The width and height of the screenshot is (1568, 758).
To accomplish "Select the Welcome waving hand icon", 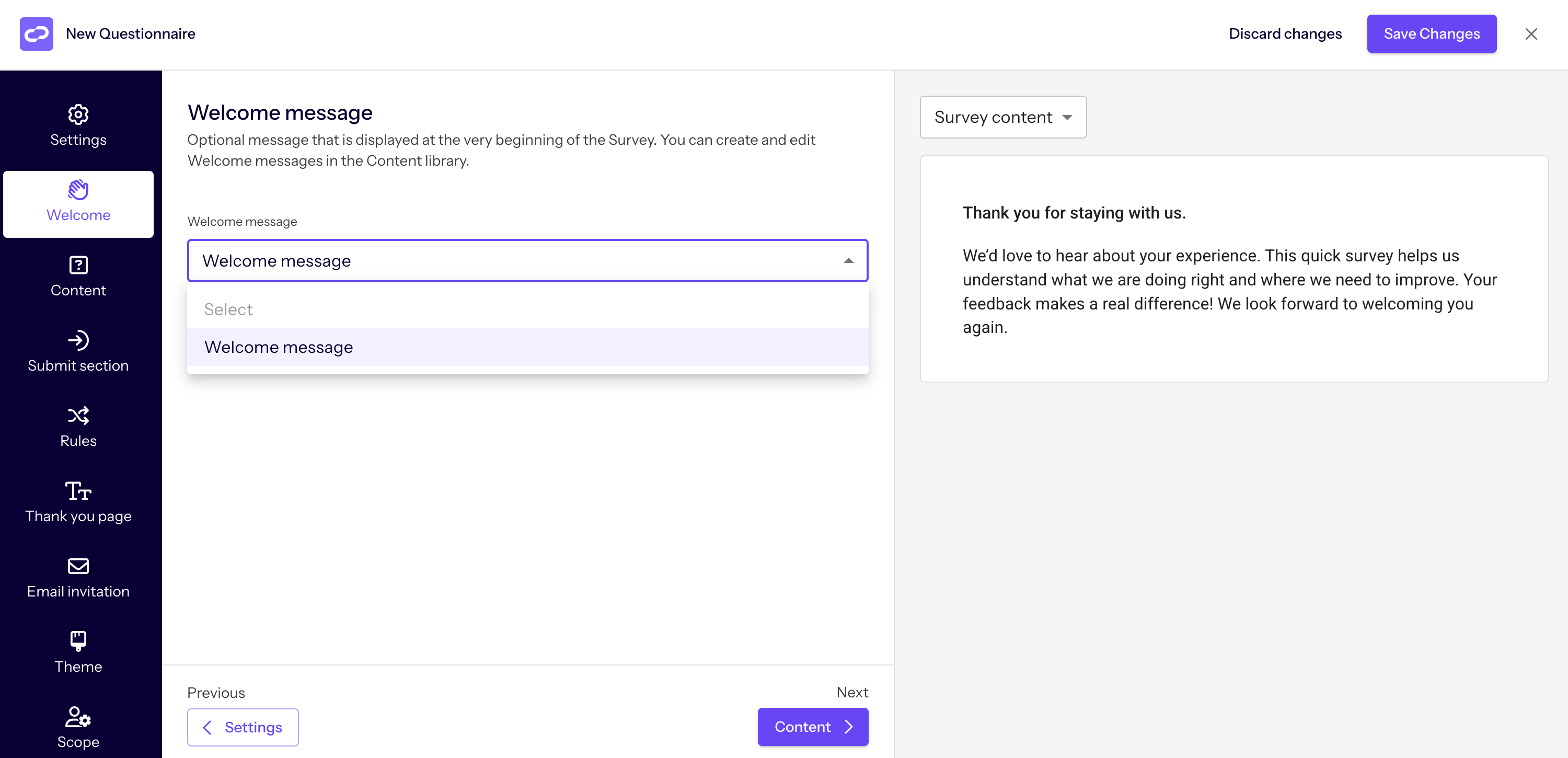I will [78, 189].
